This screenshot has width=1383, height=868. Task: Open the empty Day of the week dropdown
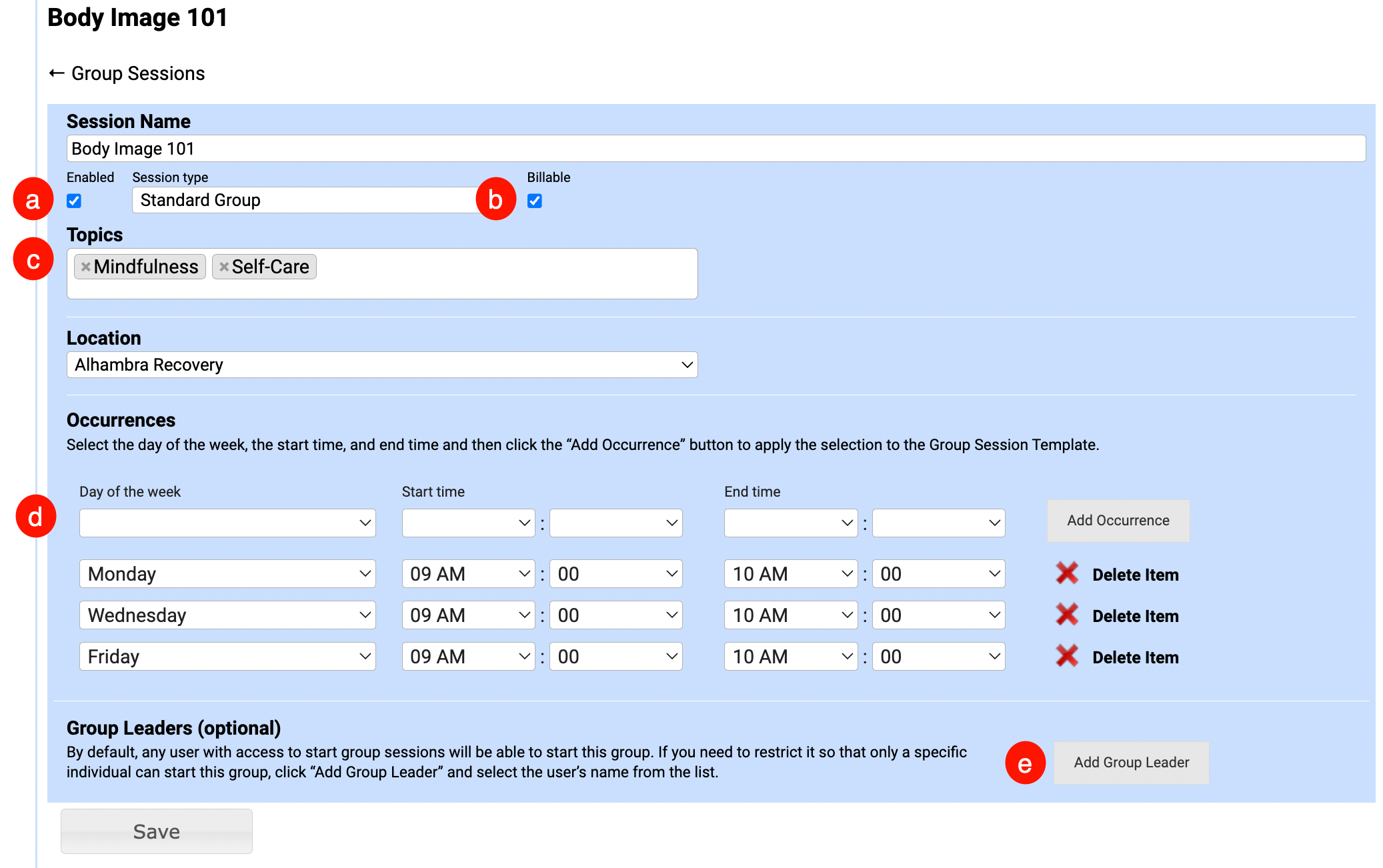[x=227, y=523]
